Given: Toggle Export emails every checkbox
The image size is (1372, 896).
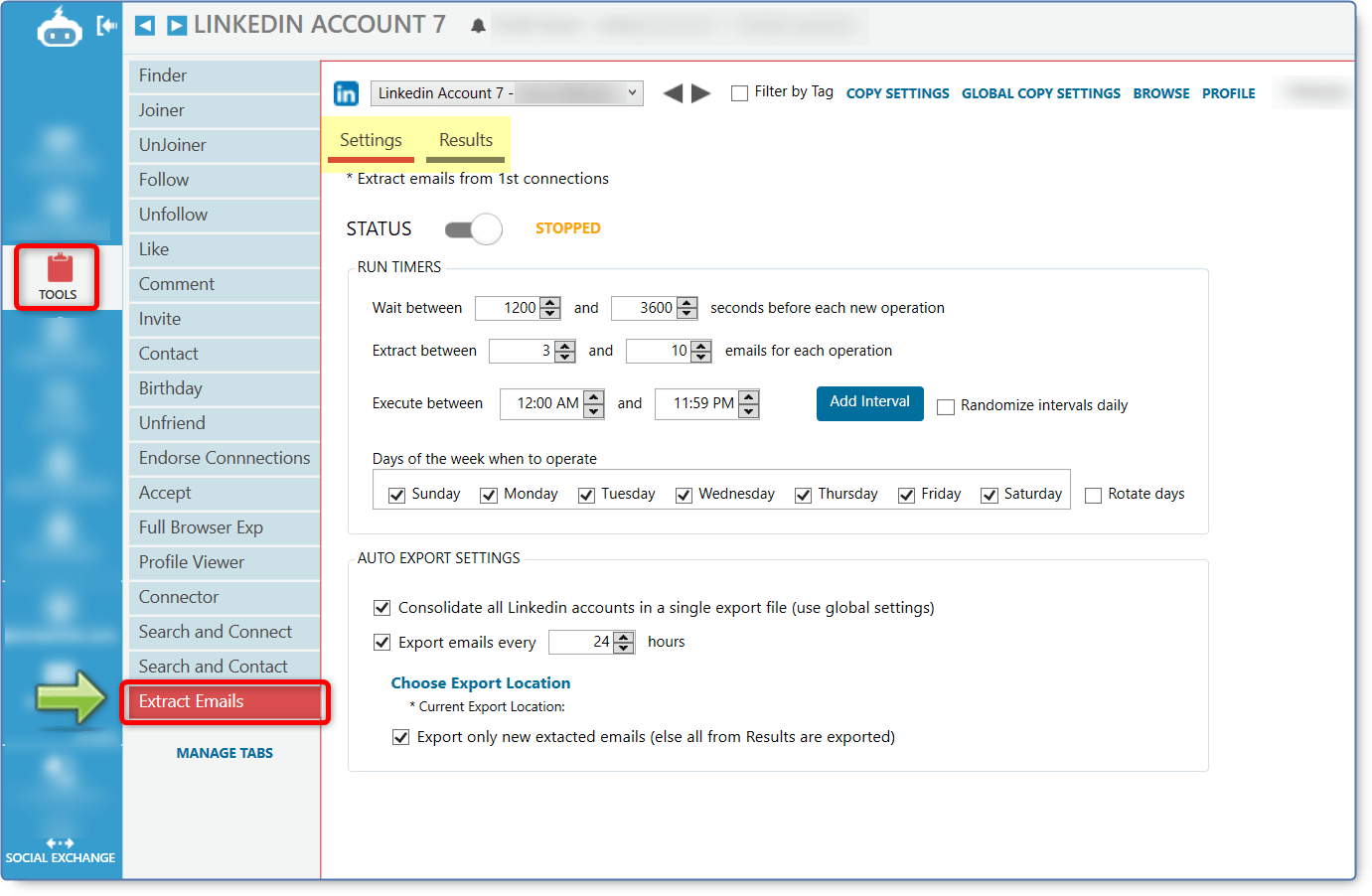Looking at the screenshot, I should pyautogui.click(x=381, y=642).
